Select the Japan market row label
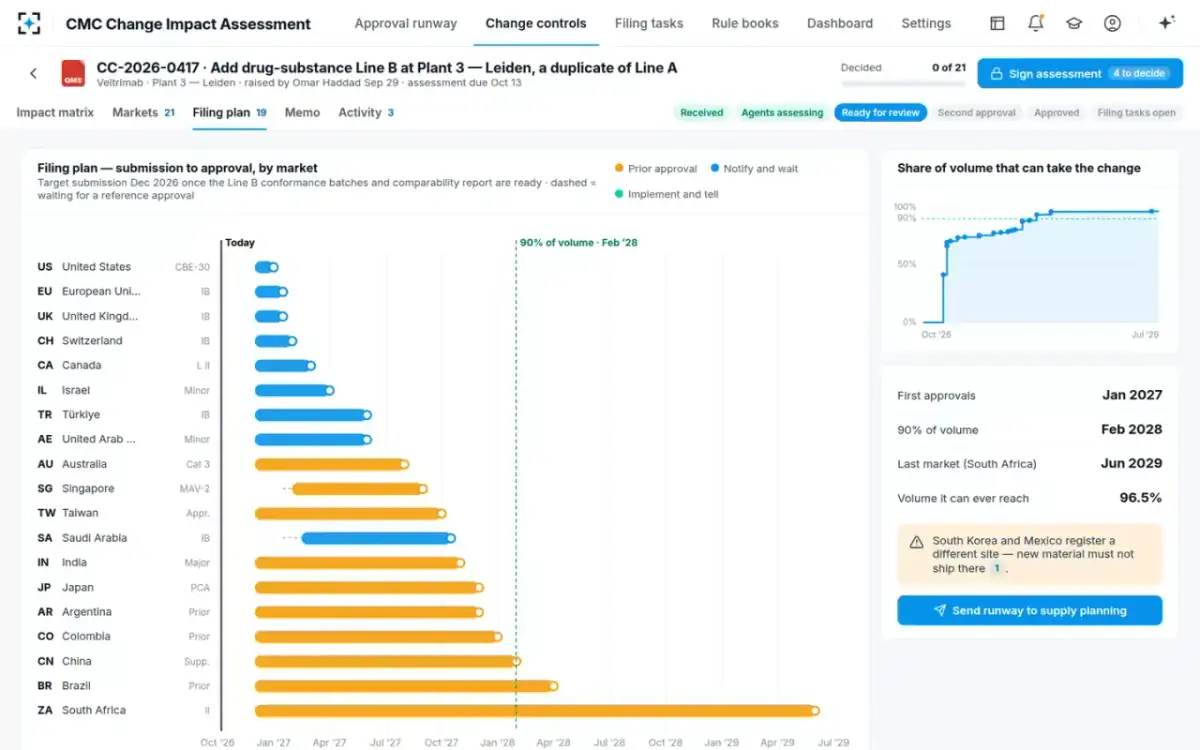The width and height of the screenshot is (1200, 750). tap(78, 587)
